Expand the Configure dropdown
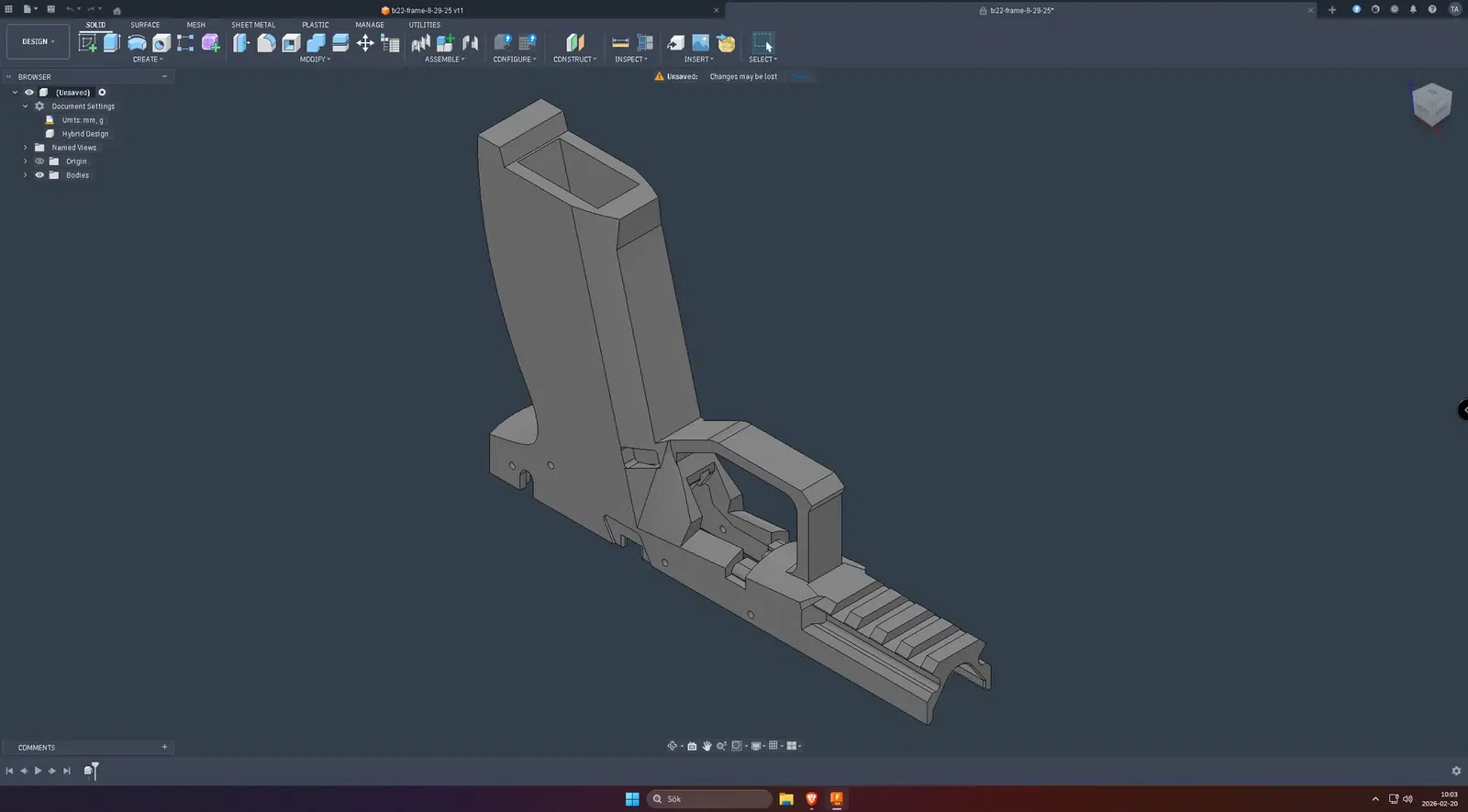The height and width of the screenshot is (812, 1468). pos(515,60)
